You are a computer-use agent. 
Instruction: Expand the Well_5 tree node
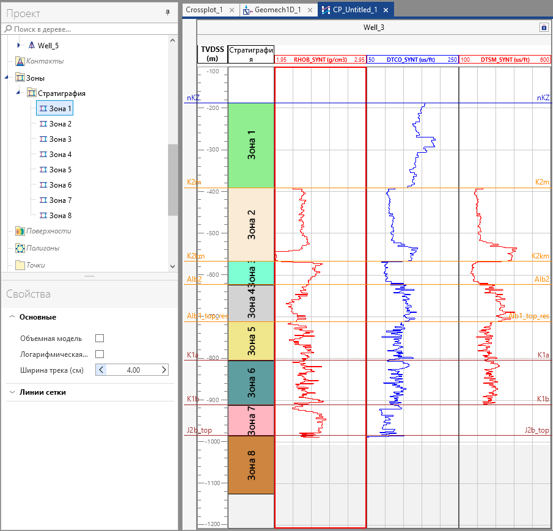pos(18,45)
